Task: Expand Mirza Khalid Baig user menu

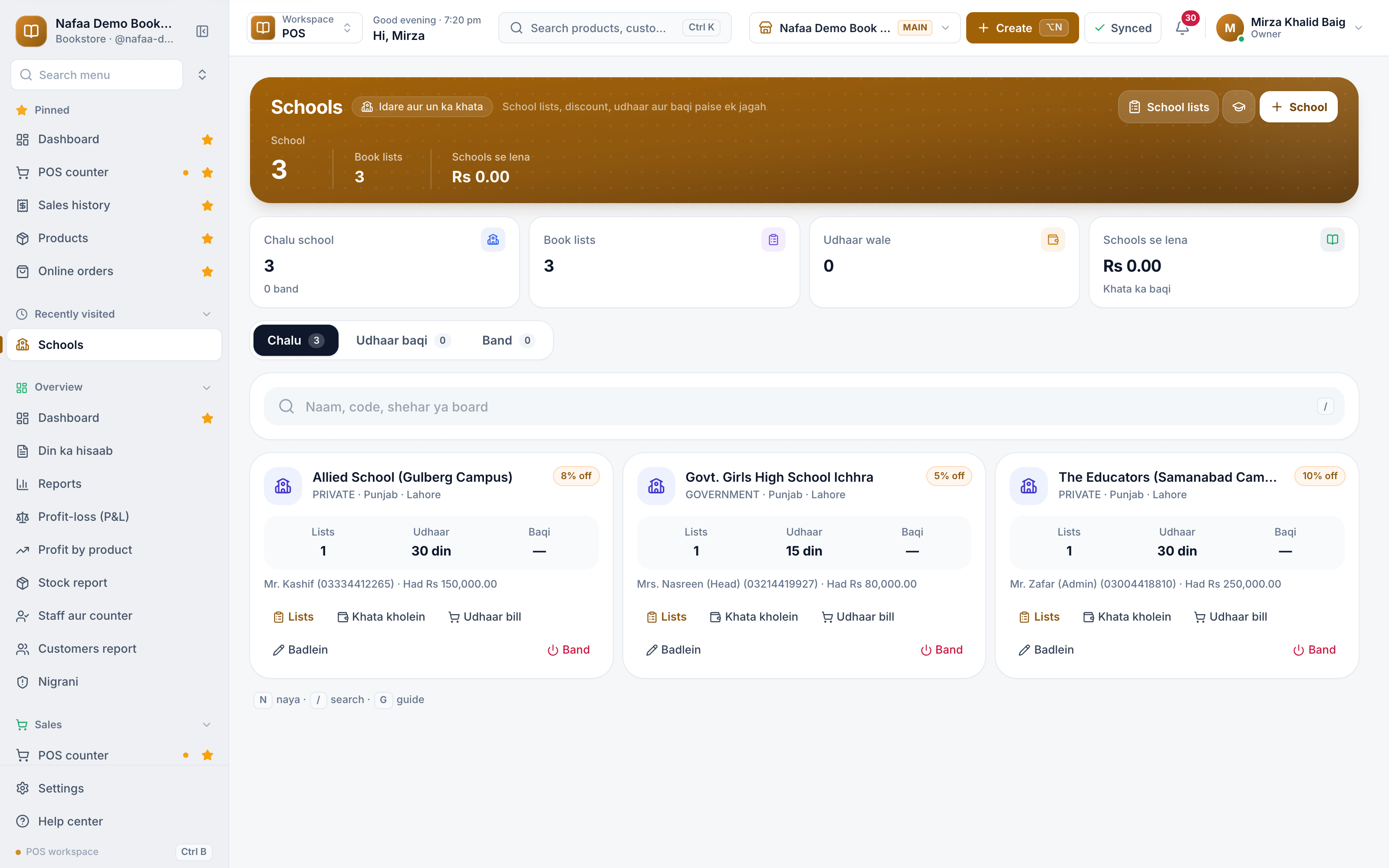Action: 1289,27
